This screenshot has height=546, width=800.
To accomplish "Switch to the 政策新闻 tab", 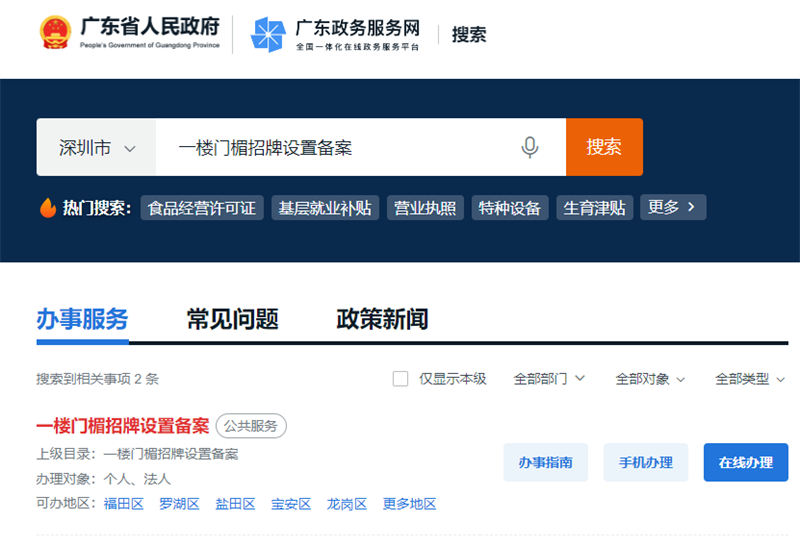I will tap(382, 319).
